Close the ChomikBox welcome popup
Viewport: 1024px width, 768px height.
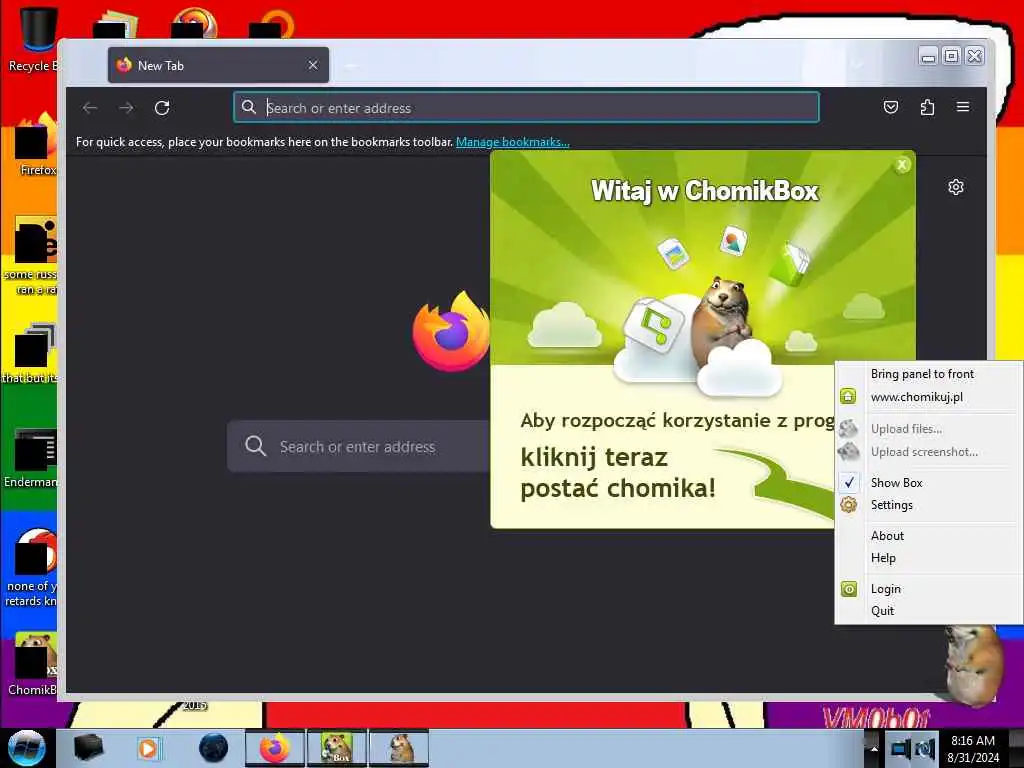pyautogui.click(x=902, y=165)
